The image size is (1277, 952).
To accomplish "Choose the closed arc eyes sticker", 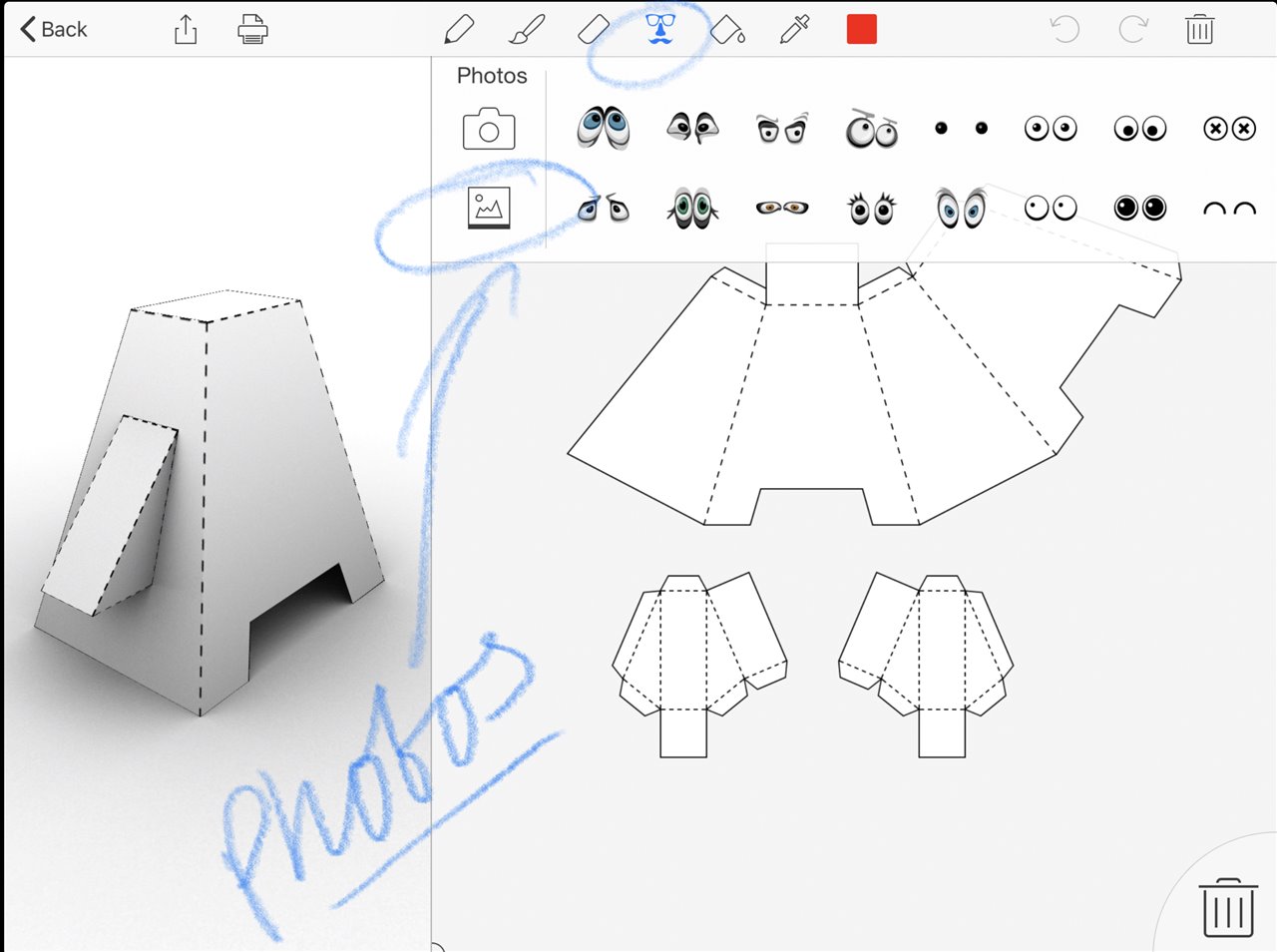I will (x=1229, y=209).
